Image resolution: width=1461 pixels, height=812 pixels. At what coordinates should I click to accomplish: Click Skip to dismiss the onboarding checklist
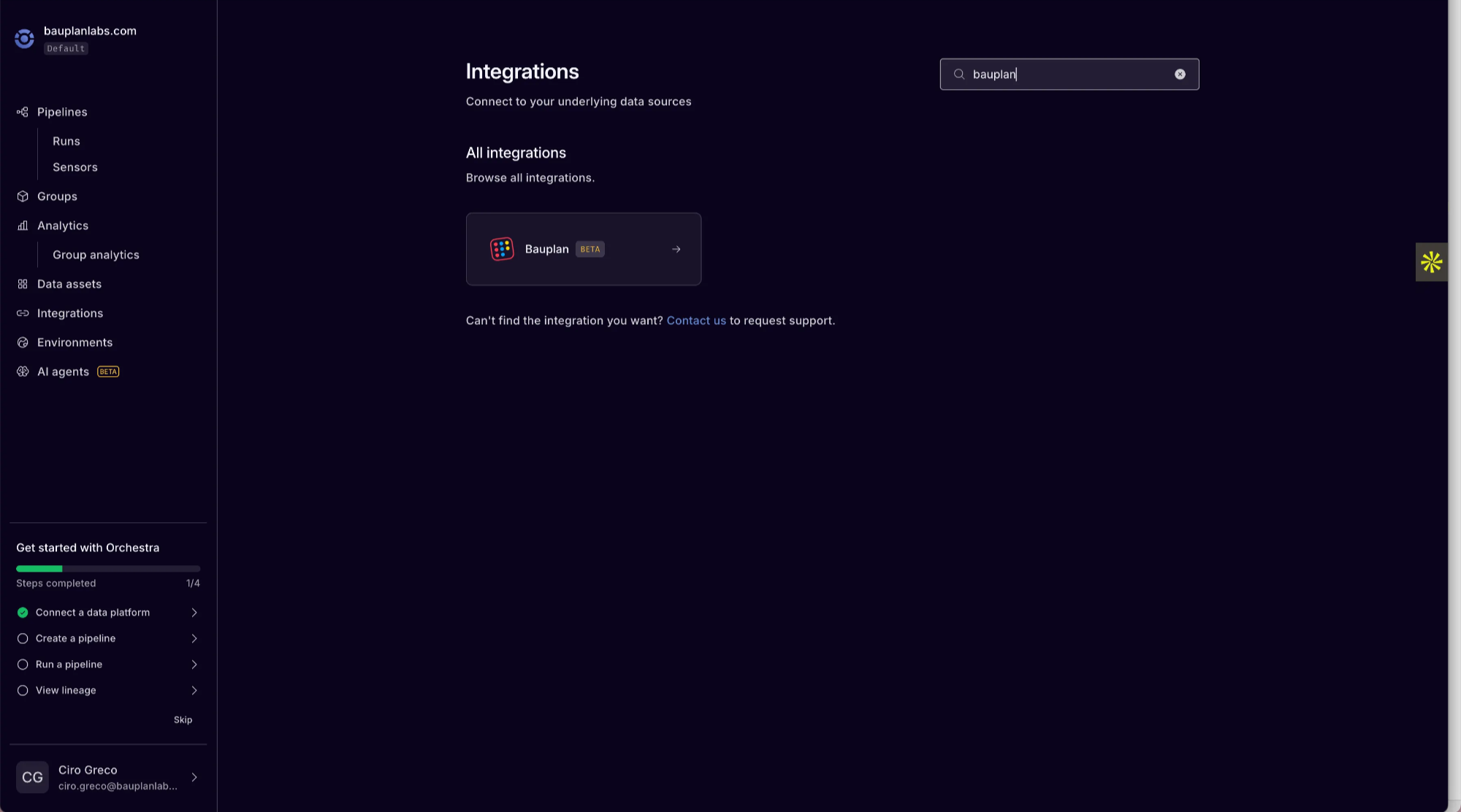coord(183,719)
